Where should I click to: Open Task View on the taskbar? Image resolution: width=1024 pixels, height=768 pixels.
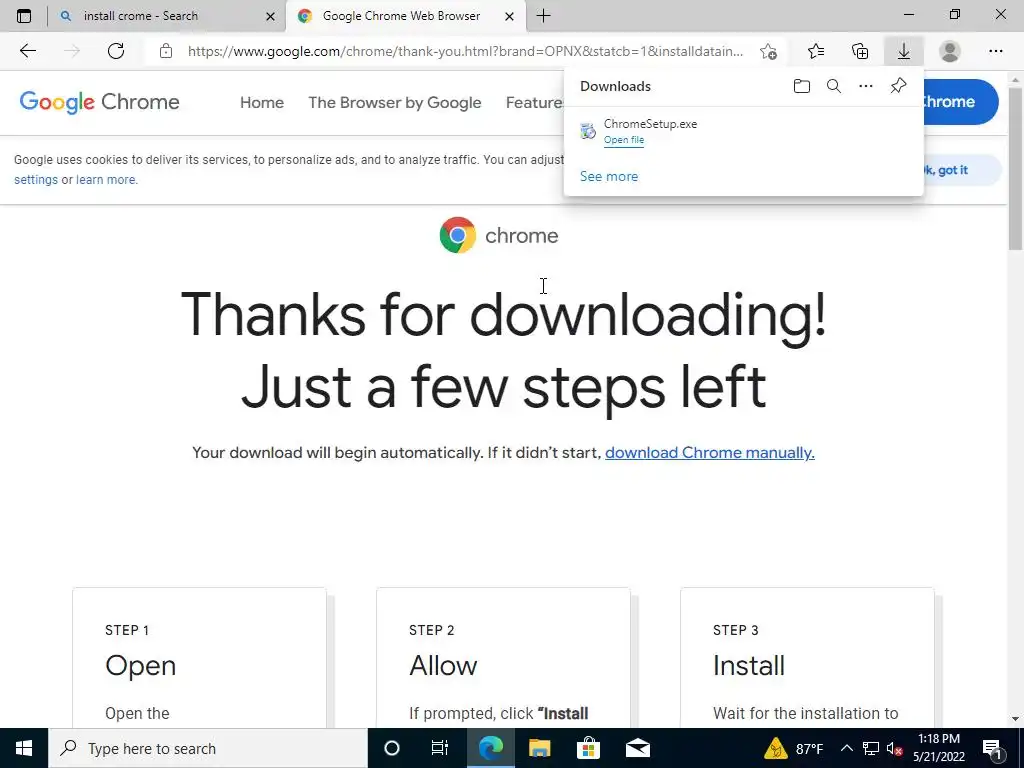click(440, 748)
